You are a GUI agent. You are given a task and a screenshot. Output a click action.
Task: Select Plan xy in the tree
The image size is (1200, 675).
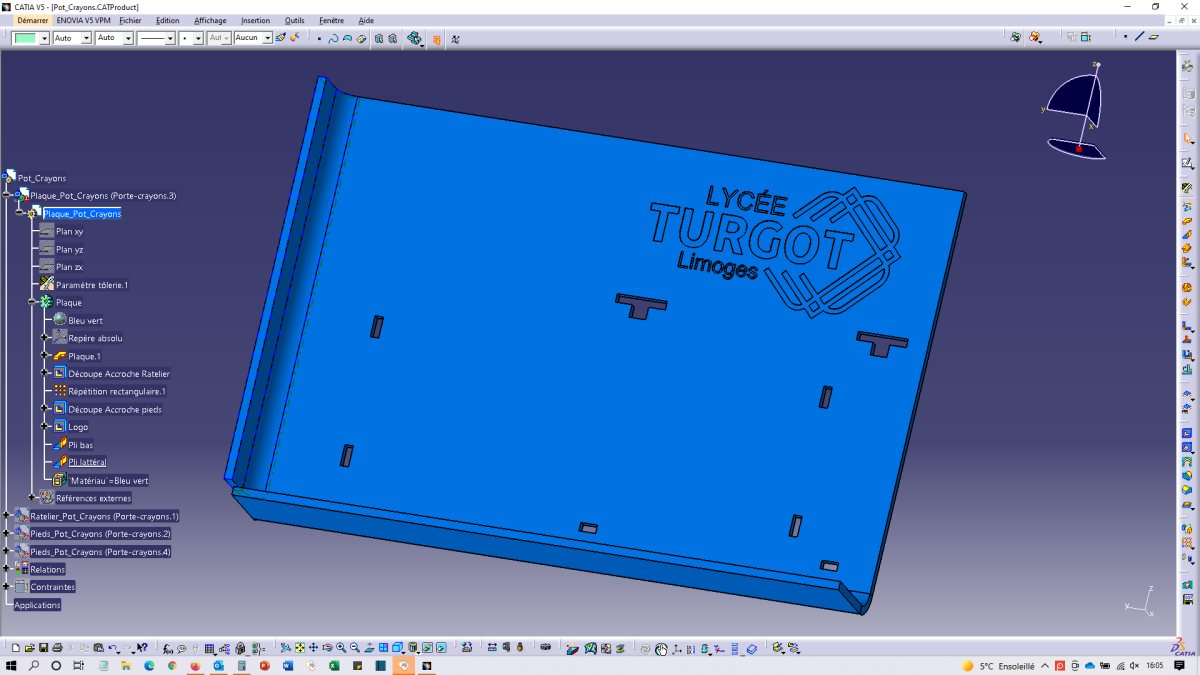tap(69, 231)
